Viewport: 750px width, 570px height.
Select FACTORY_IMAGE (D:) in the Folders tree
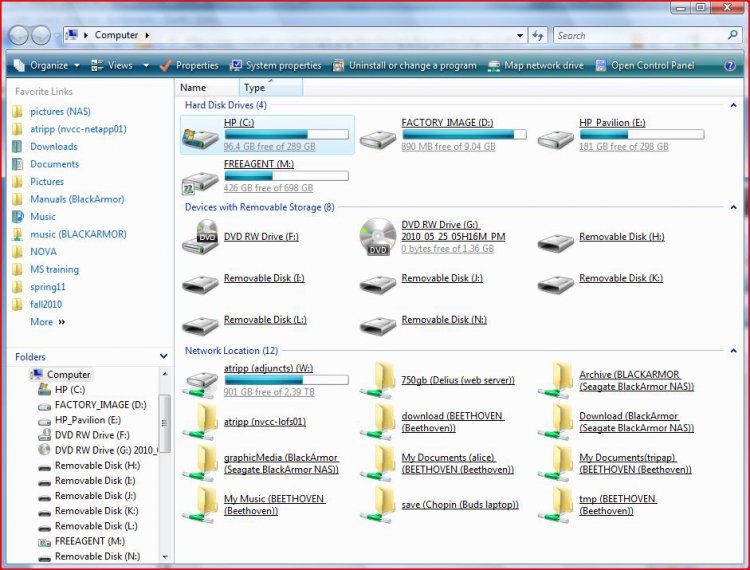tap(100, 405)
